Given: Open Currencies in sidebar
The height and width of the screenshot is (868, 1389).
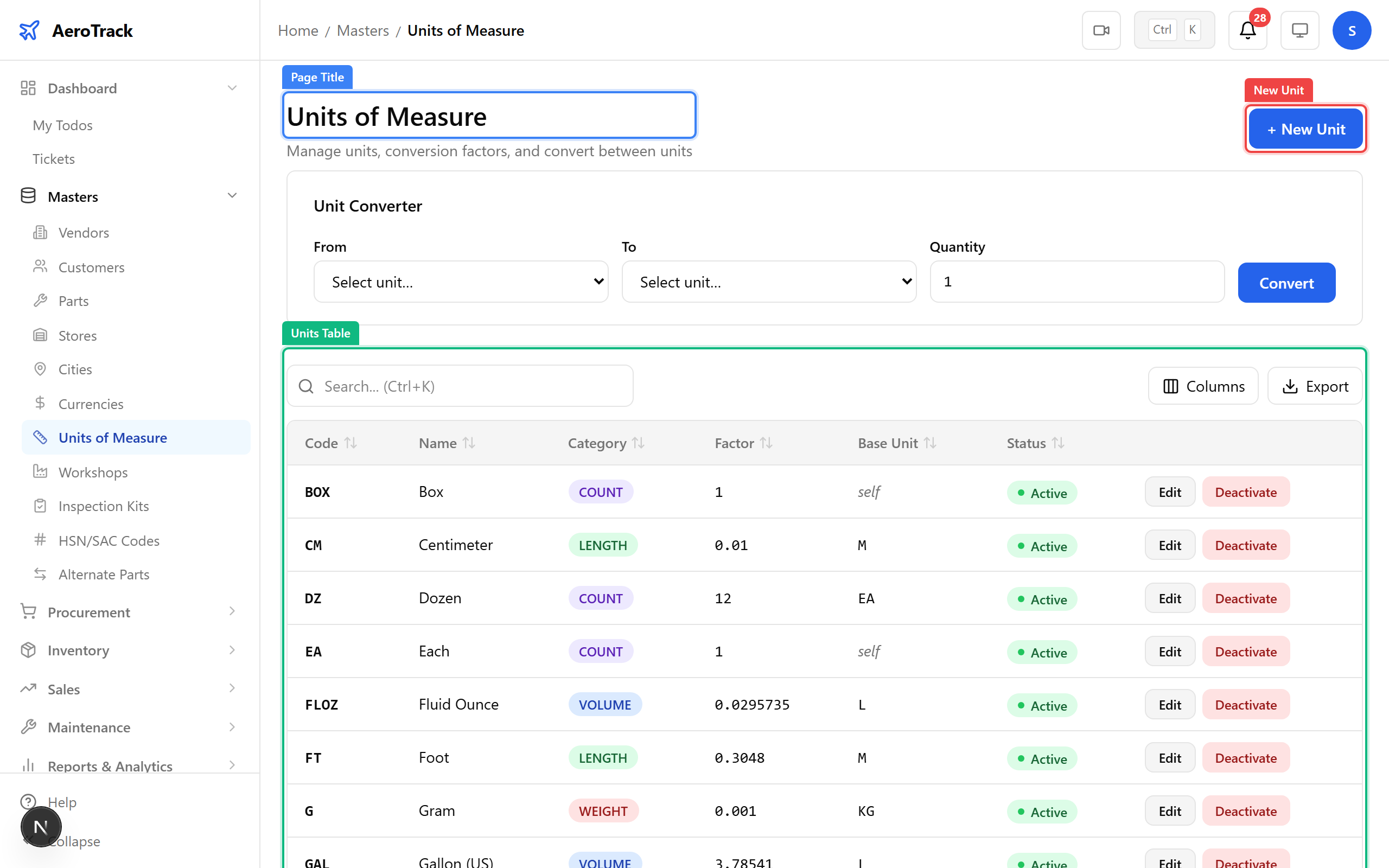Looking at the screenshot, I should (x=91, y=404).
